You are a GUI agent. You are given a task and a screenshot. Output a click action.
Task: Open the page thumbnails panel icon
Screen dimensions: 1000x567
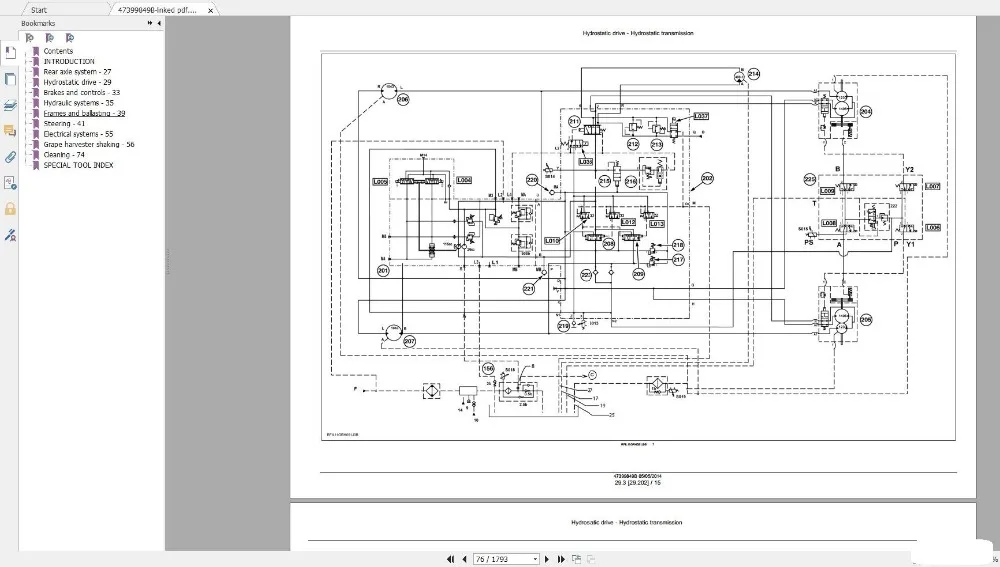10,79
